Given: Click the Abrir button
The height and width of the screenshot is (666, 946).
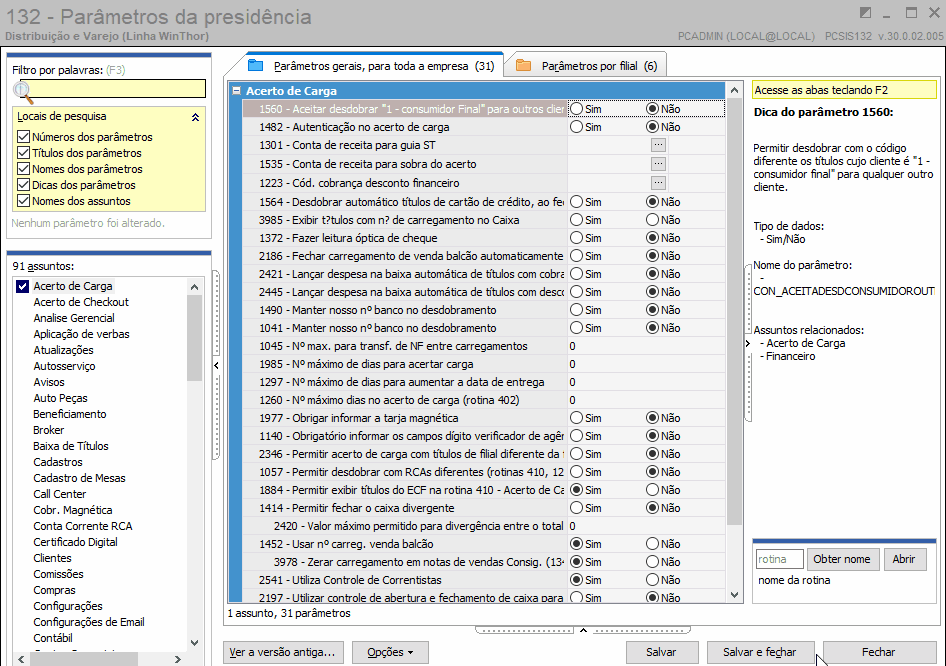Looking at the screenshot, I should (904, 559).
